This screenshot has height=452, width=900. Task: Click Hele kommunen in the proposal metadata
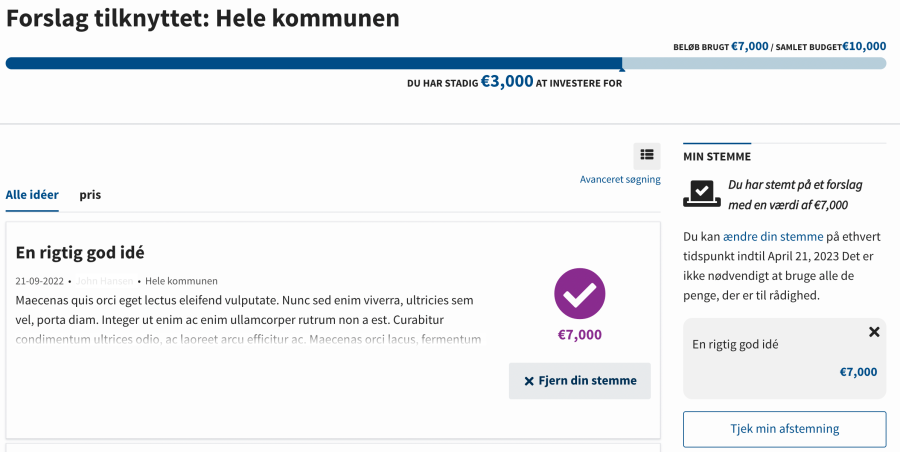(181, 281)
